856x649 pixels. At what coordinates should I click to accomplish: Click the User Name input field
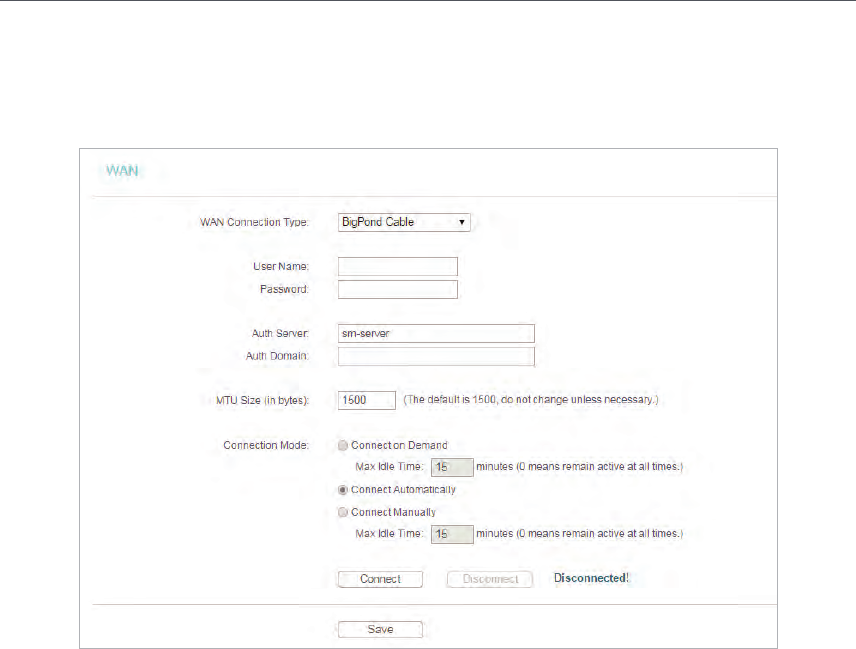tap(397, 266)
